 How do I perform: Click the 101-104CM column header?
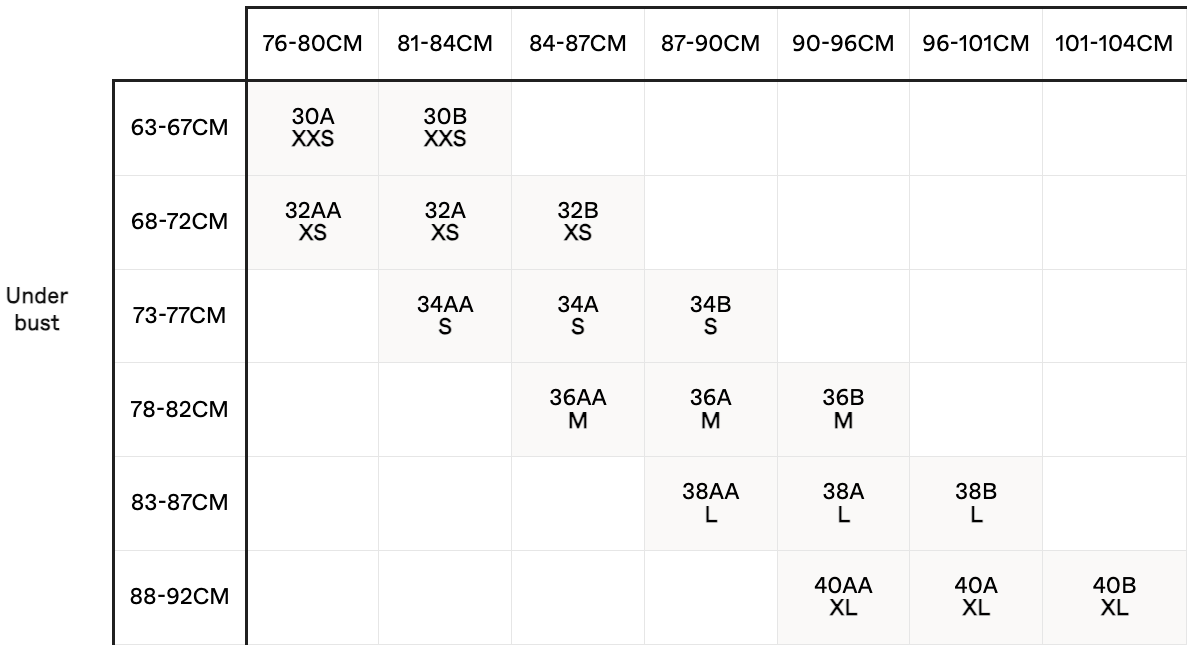tap(1114, 44)
